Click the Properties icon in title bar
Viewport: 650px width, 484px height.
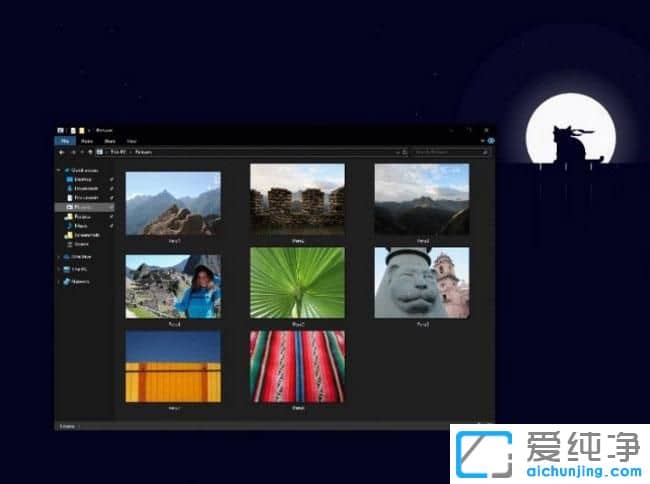point(73,131)
